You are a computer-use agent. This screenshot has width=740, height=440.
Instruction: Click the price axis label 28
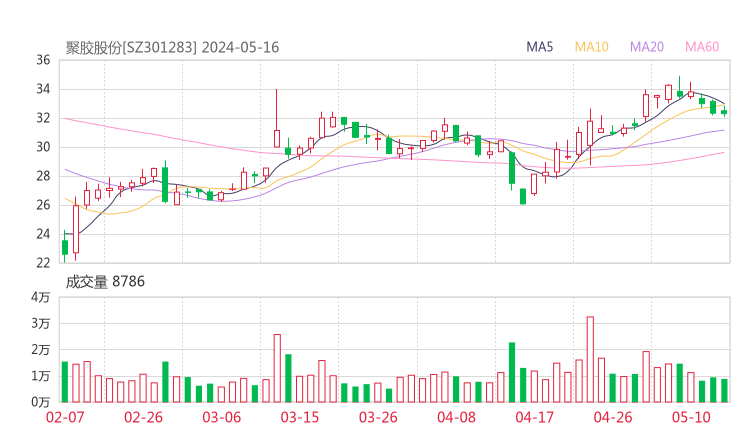click(43, 176)
